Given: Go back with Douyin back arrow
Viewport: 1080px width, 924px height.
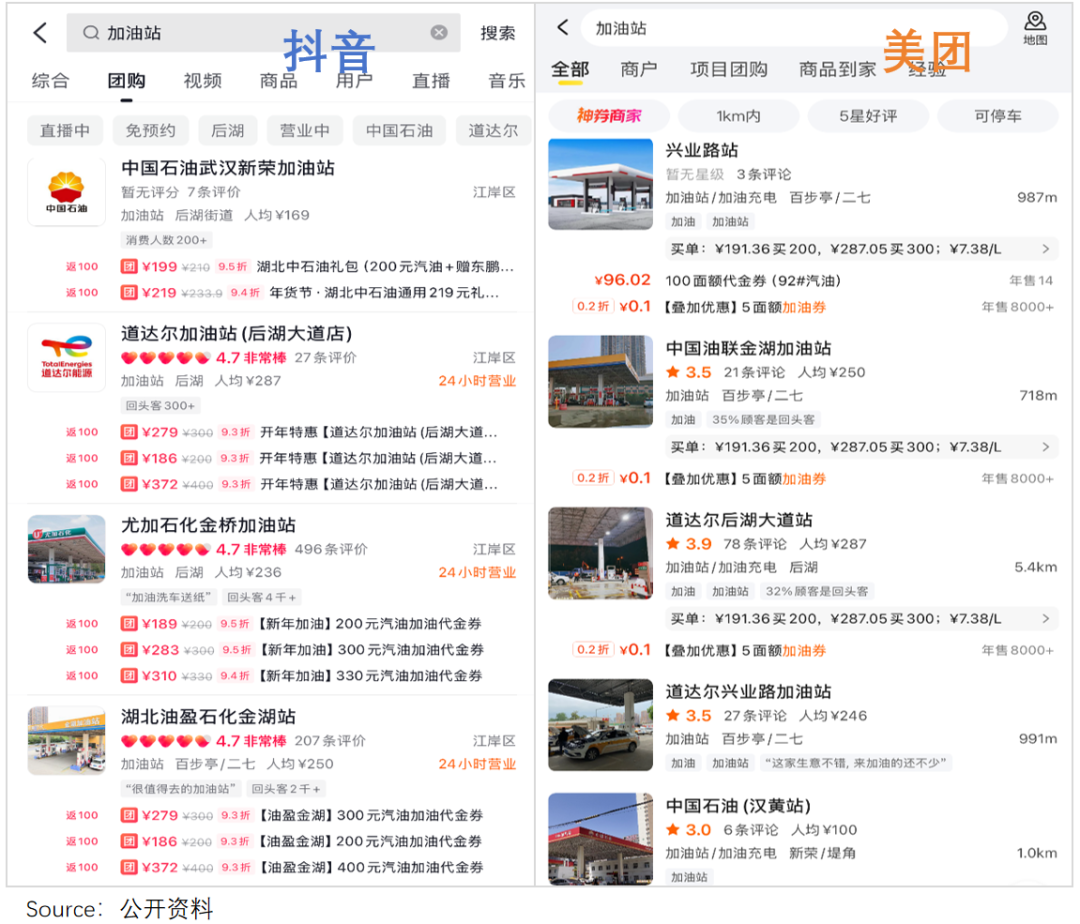Looking at the screenshot, I should 40,32.
